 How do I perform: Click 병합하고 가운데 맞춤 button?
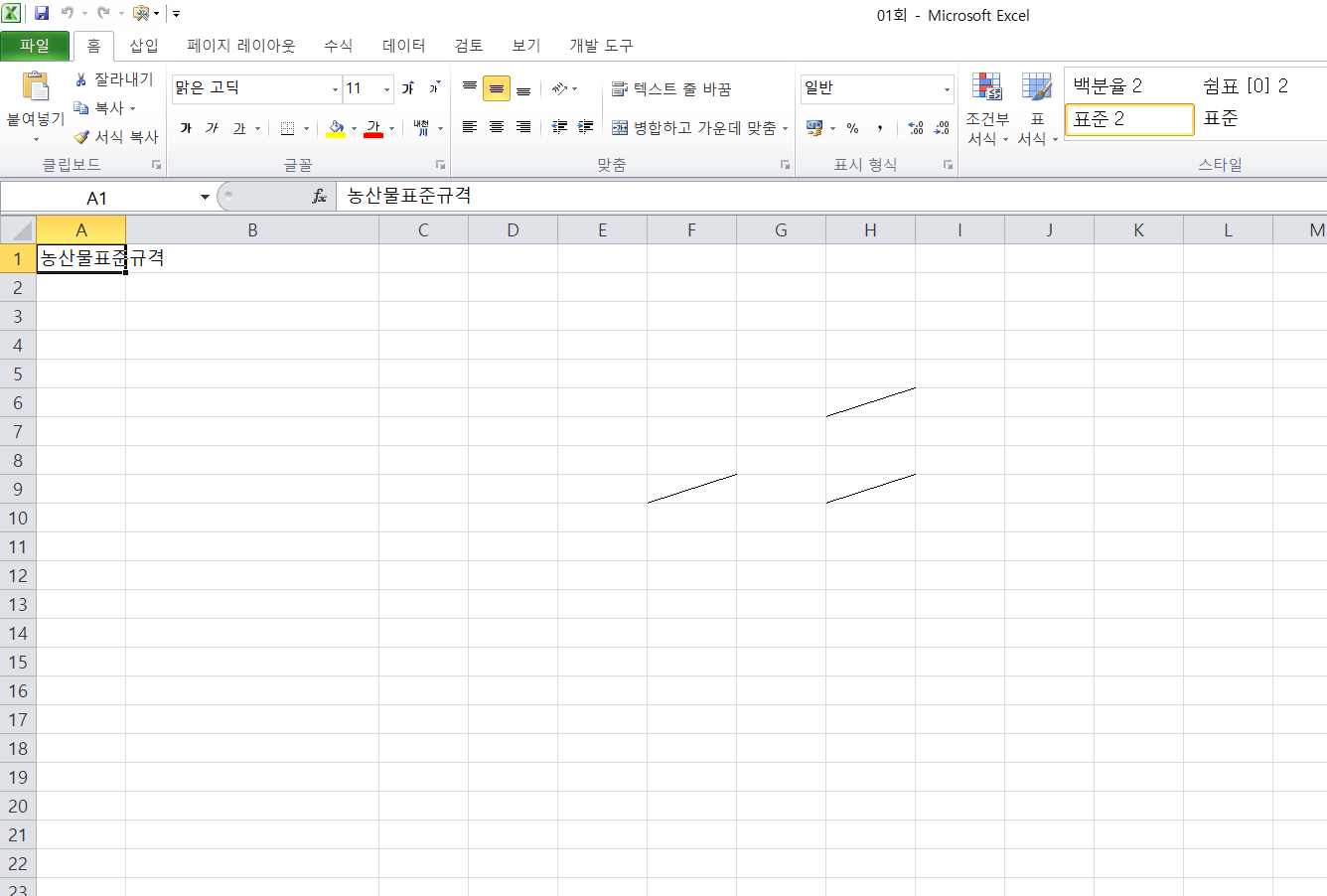click(x=694, y=128)
